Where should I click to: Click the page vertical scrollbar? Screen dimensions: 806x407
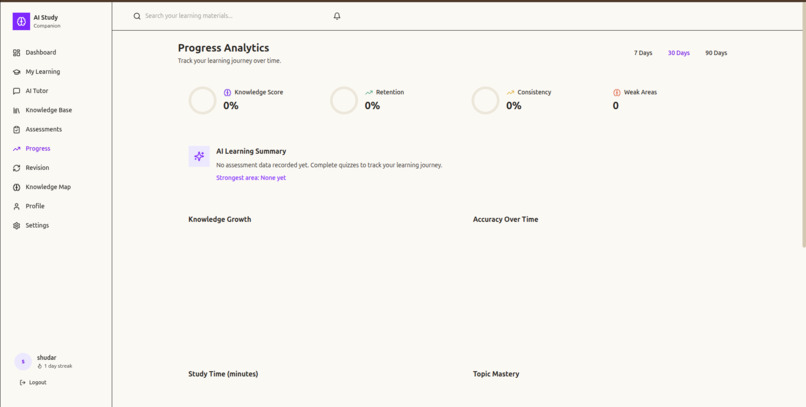click(803, 123)
